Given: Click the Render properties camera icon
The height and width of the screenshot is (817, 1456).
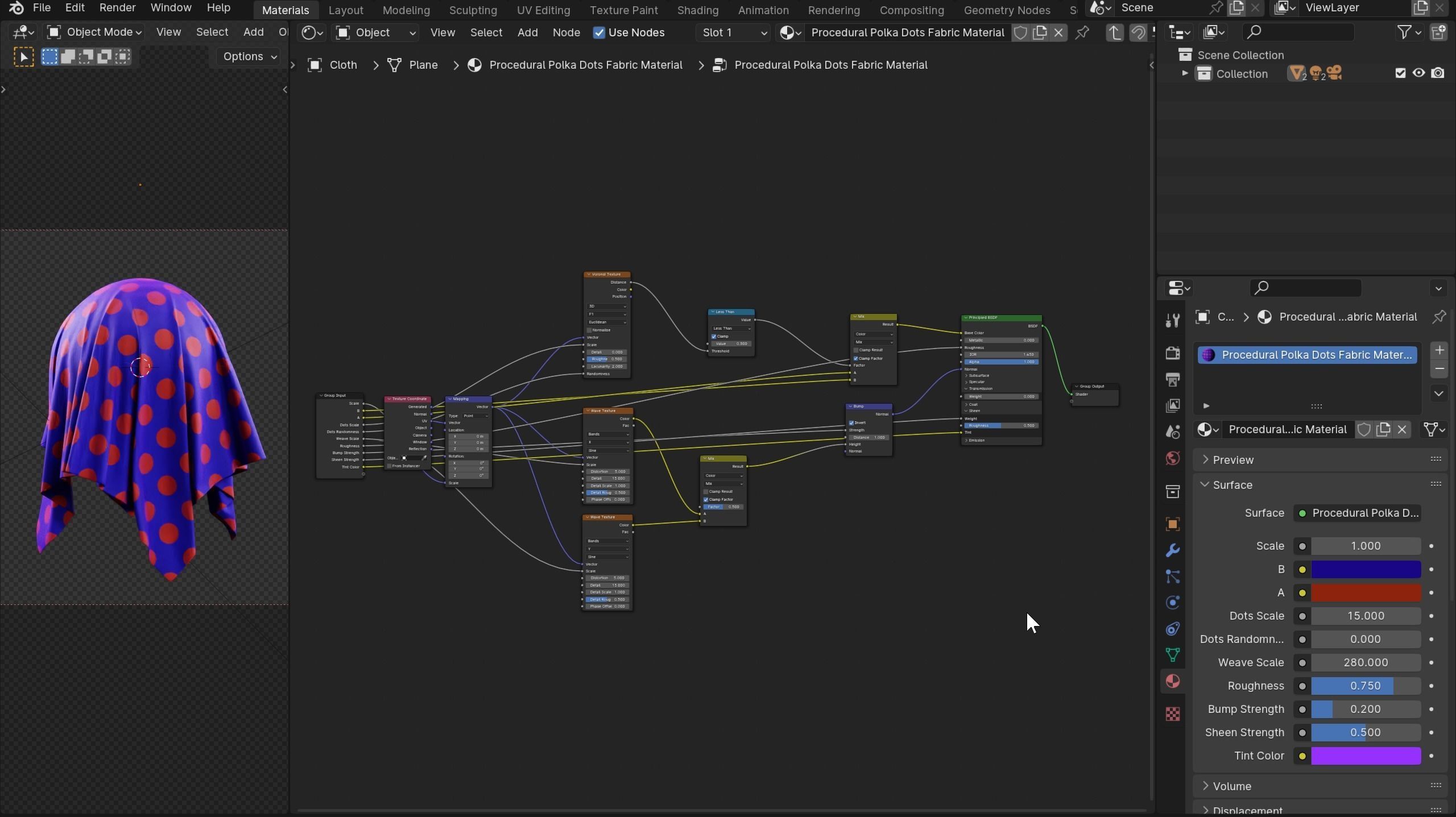Looking at the screenshot, I should click(1172, 353).
